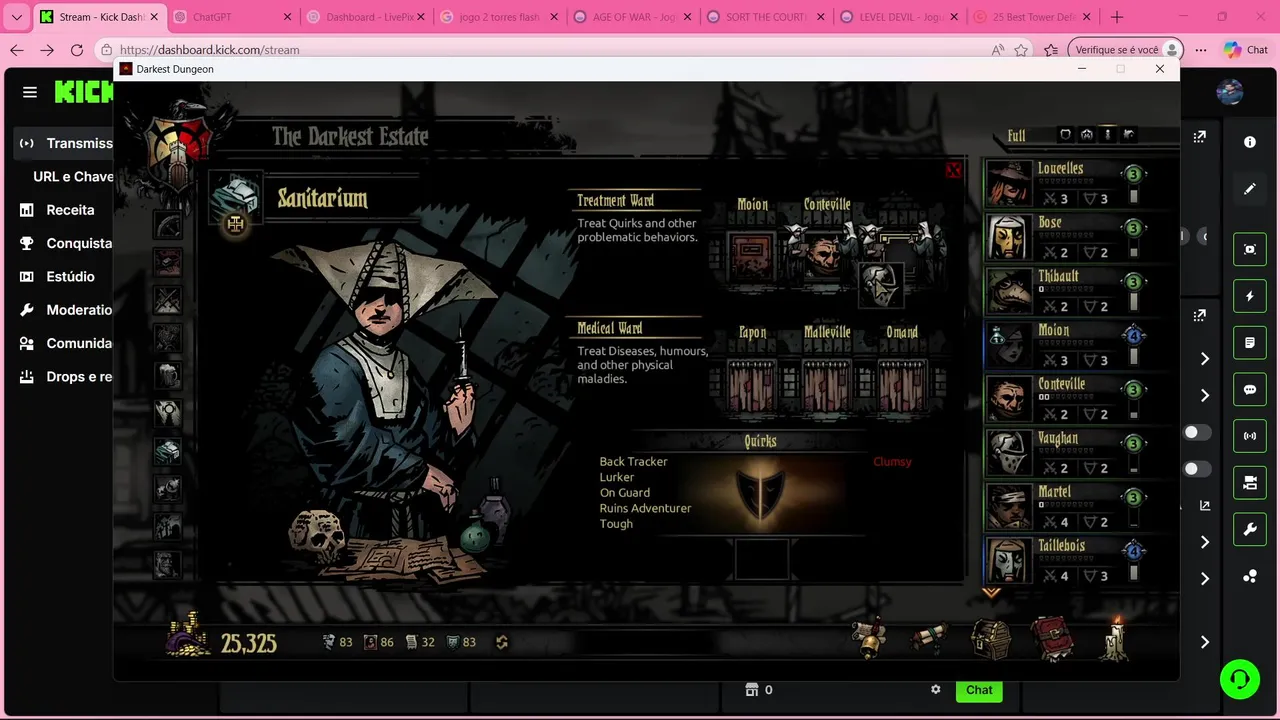
Task: Toggle the lower switch in Kick dashboard panel
Action: (1197, 469)
